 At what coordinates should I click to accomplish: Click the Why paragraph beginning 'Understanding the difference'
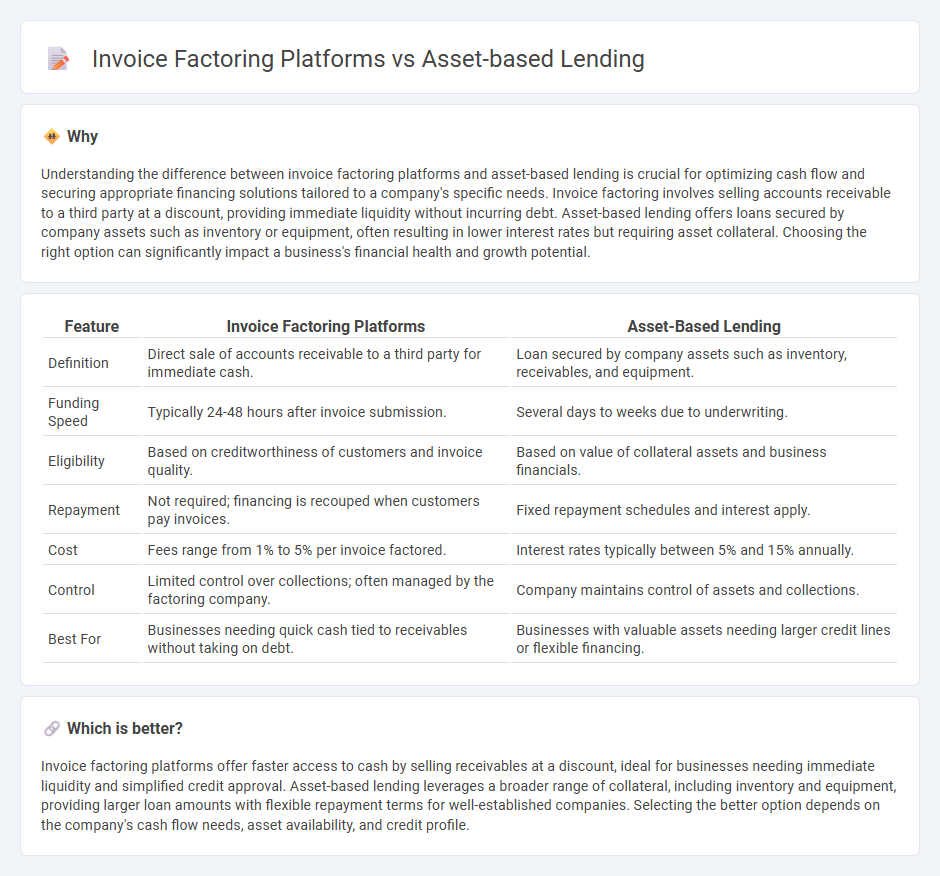(x=466, y=213)
